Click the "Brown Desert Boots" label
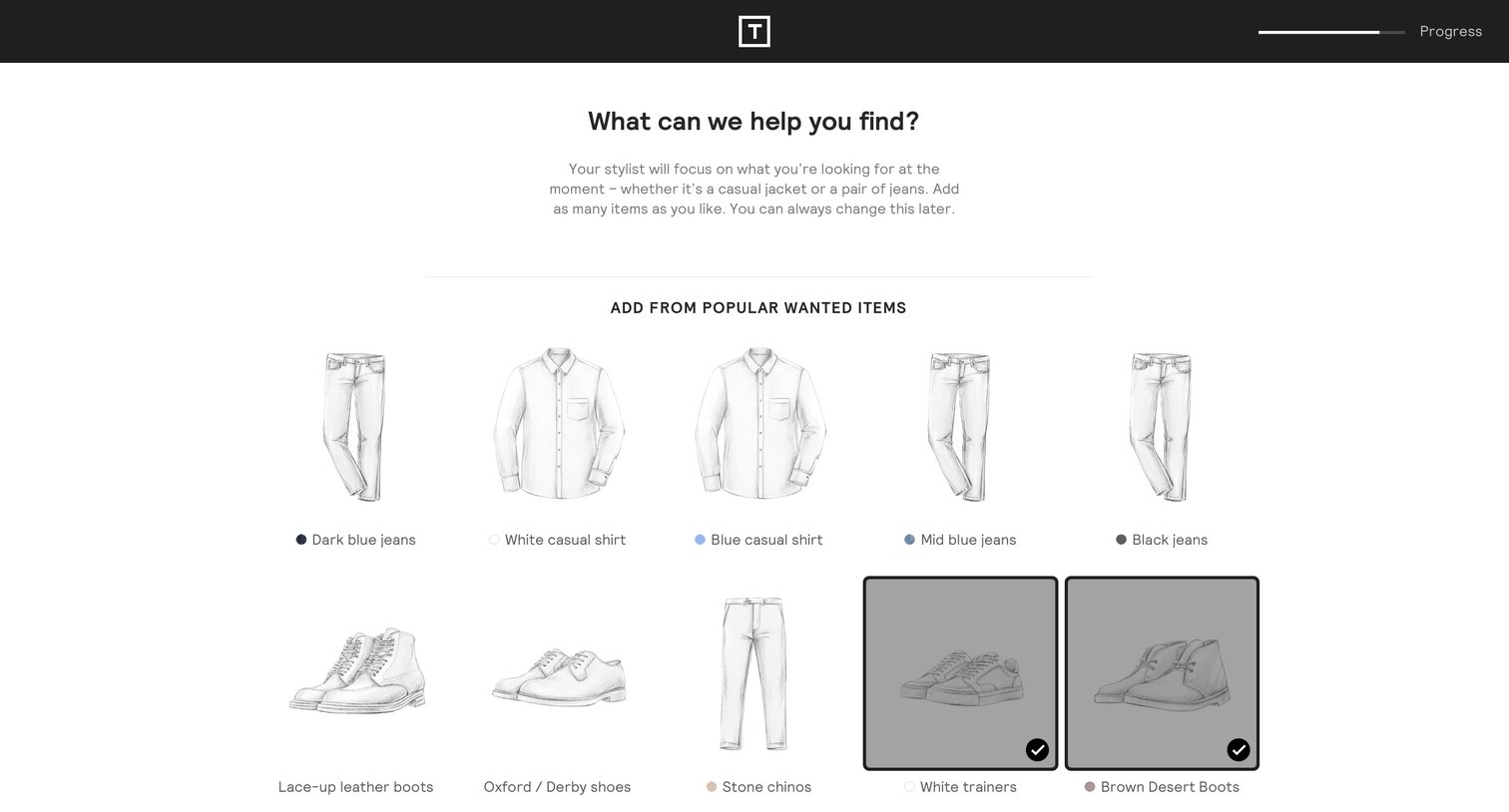This screenshot has width=1509, height=812. coord(1170,787)
